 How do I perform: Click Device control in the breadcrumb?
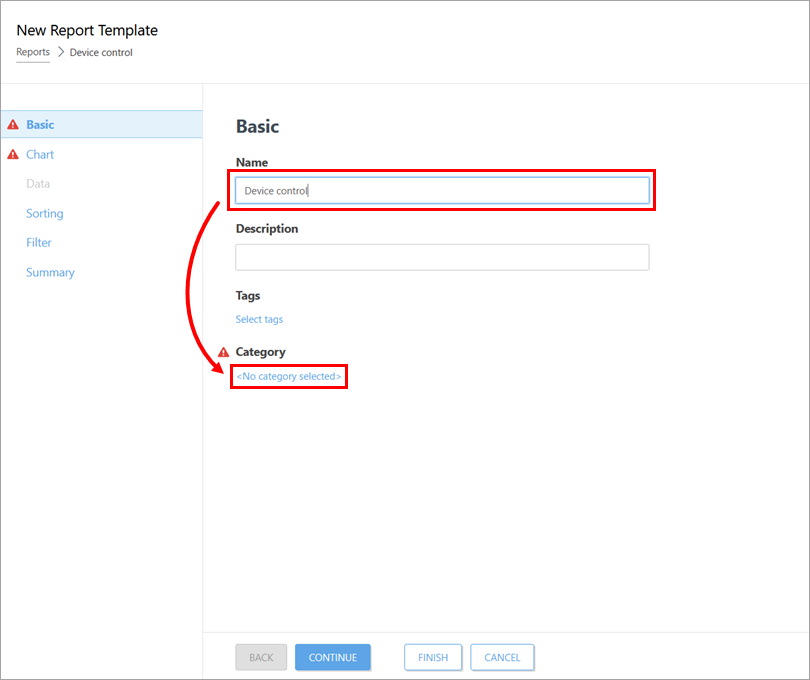coord(101,52)
